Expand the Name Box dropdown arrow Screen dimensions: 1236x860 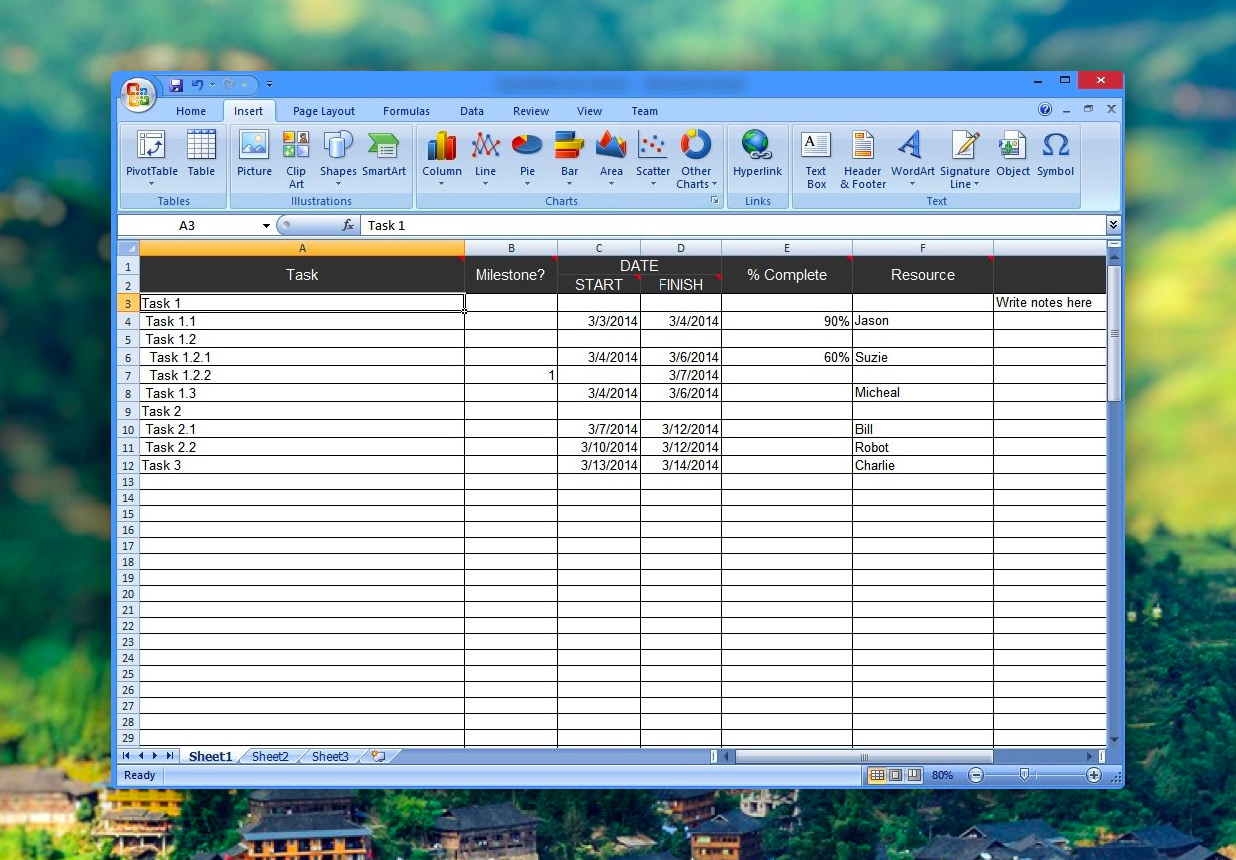coord(266,226)
